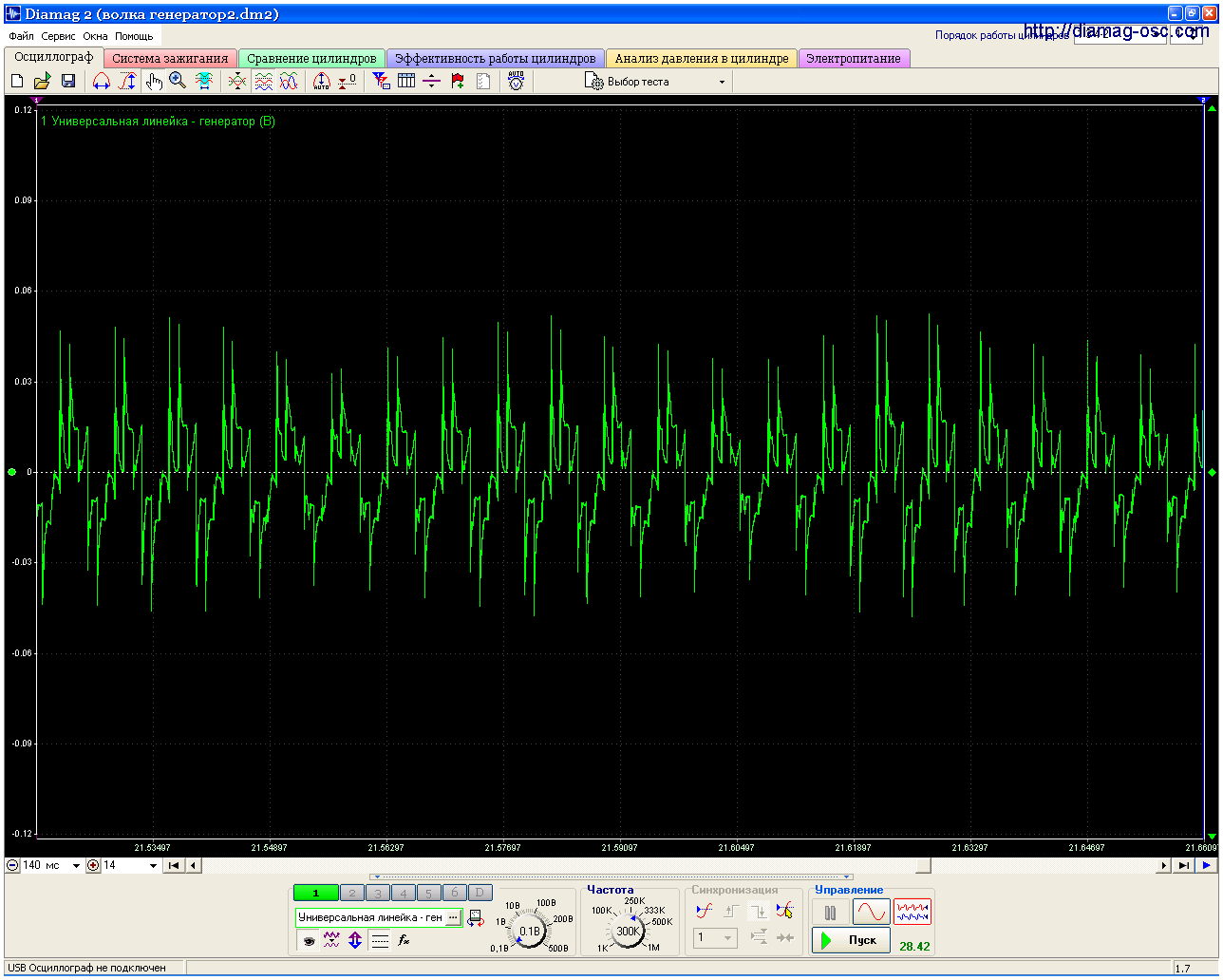Image resolution: width=1223 pixels, height=980 pixels.
Task: Open the zoom value 14 dropdown
Action: pyautogui.click(x=153, y=866)
